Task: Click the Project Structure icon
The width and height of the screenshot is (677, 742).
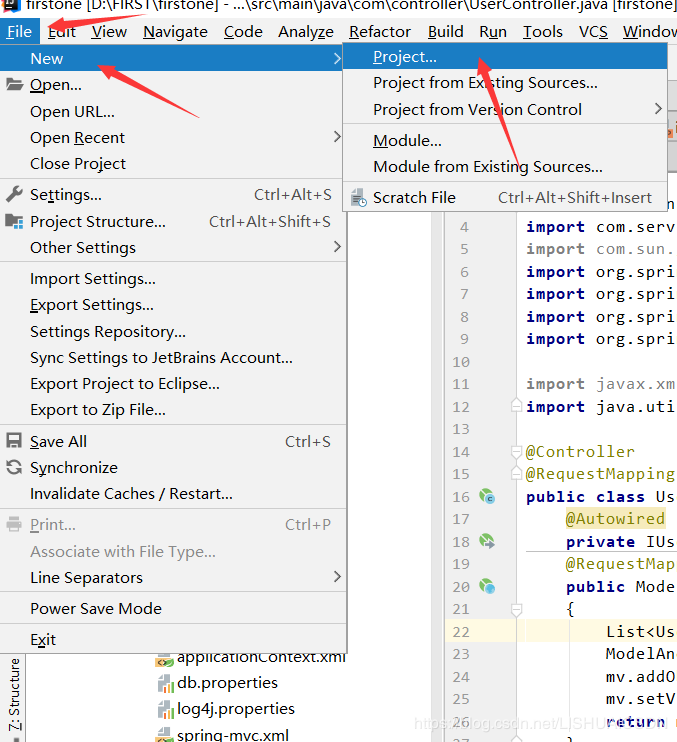Action: [x=14, y=221]
